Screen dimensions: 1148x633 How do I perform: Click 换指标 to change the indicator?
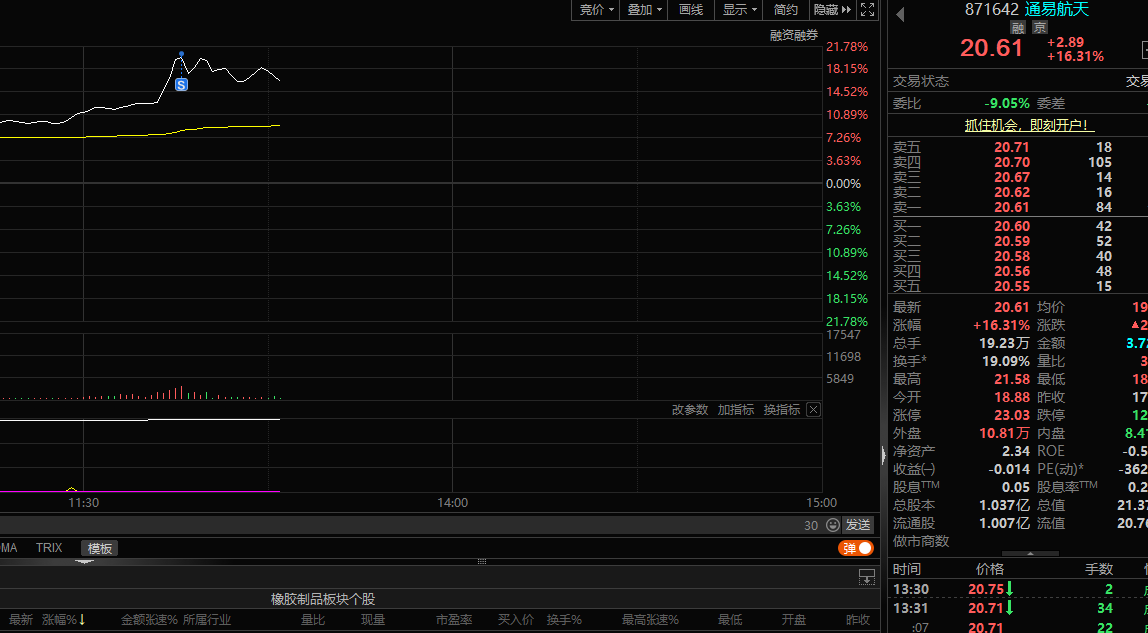pyautogui.click(x=781, y=410)
